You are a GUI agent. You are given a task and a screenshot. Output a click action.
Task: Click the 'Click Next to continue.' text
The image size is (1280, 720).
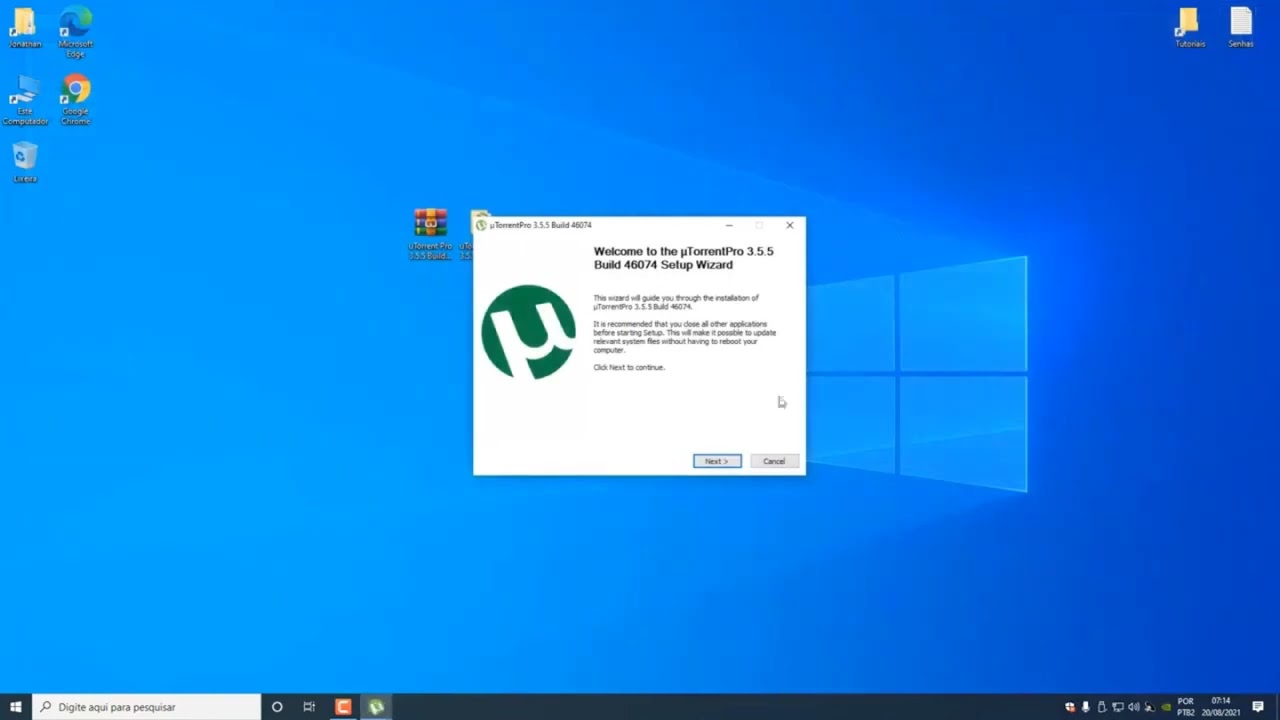pyautogui.click(x=629, y=367)
